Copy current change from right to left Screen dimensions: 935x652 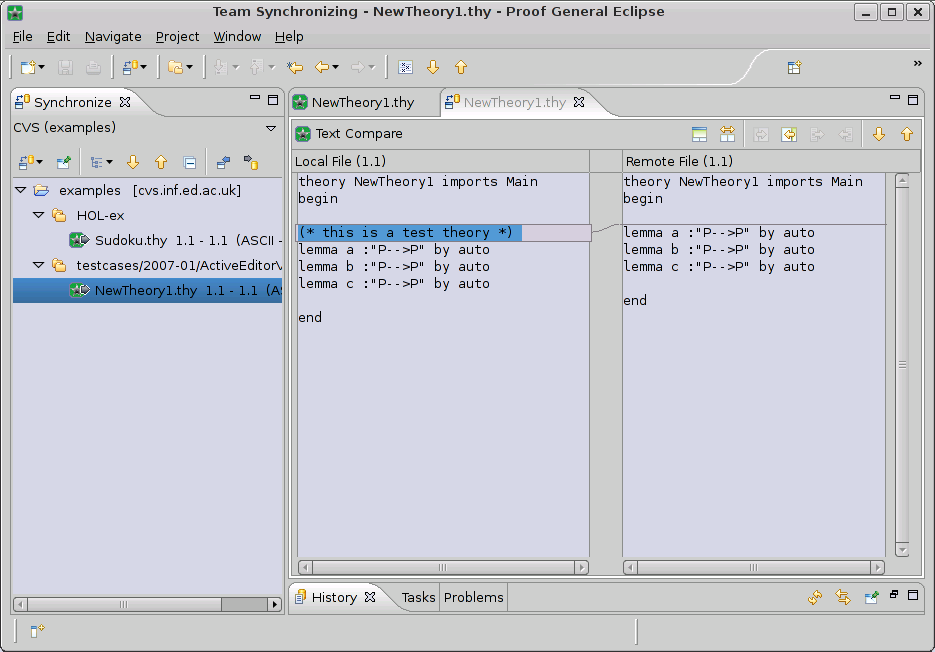click(x=789, y=134)
